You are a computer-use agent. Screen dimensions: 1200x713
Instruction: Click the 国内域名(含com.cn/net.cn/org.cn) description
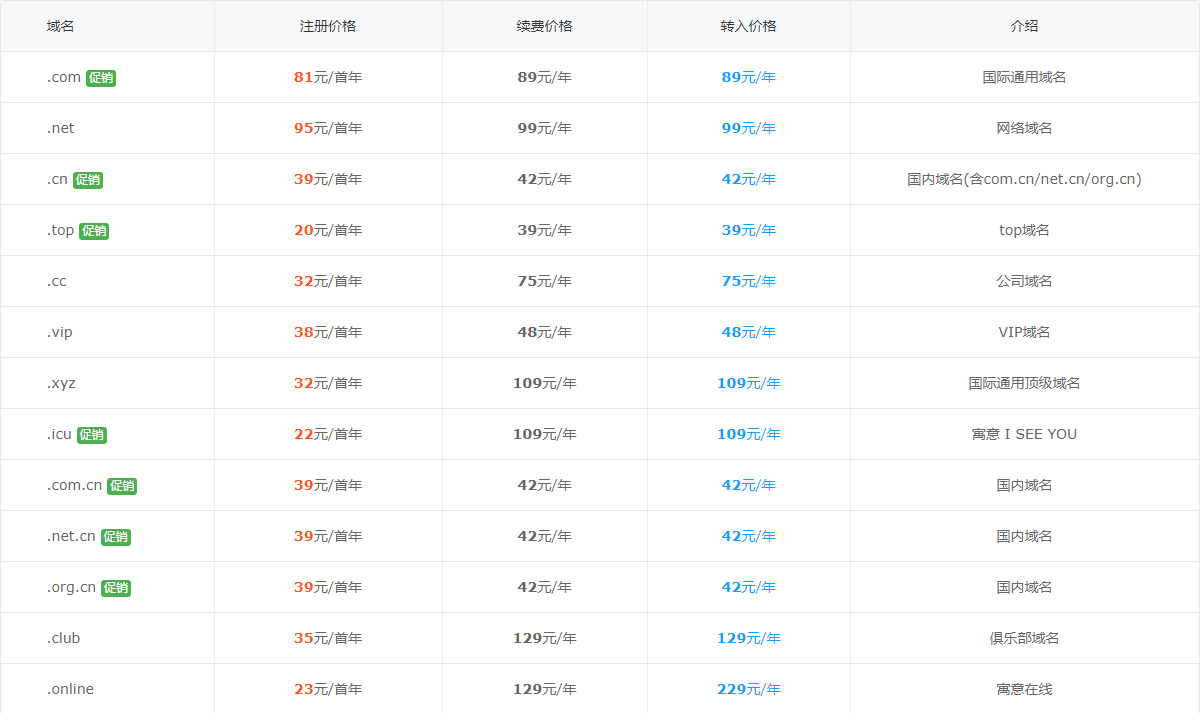pyautogui.click(x=1024, y=179)
